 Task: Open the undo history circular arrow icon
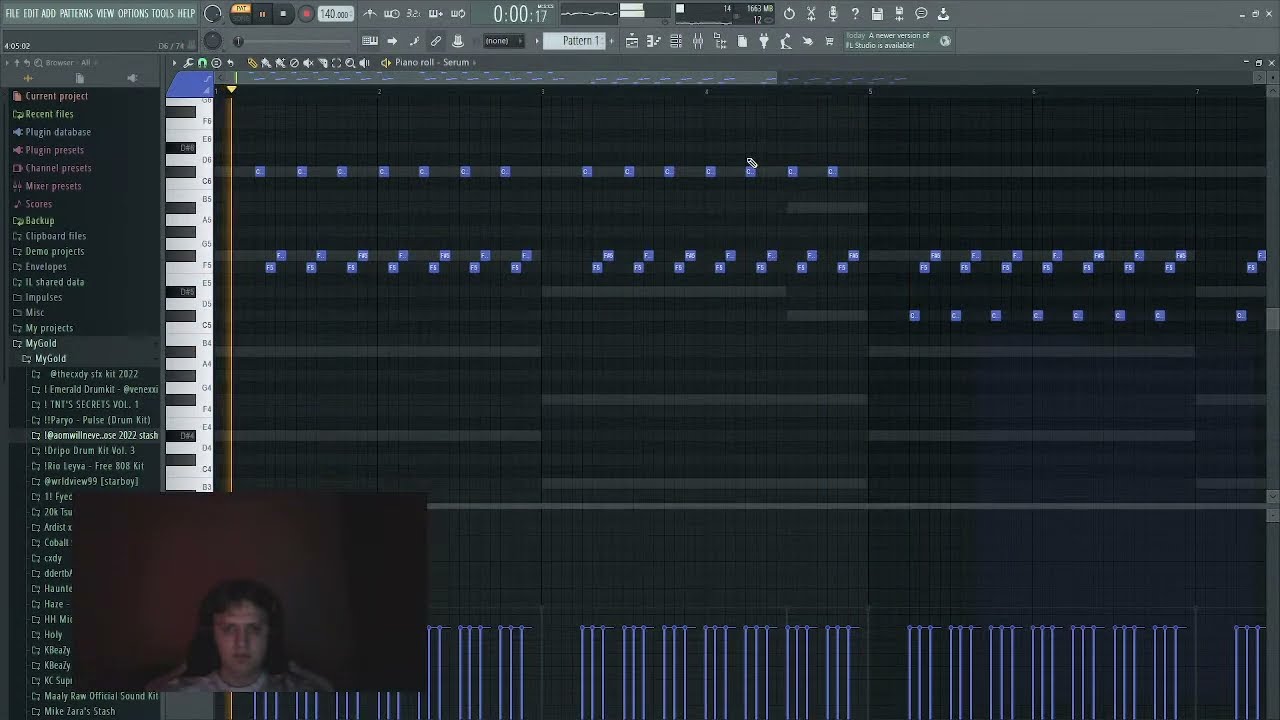coord(789,14)
